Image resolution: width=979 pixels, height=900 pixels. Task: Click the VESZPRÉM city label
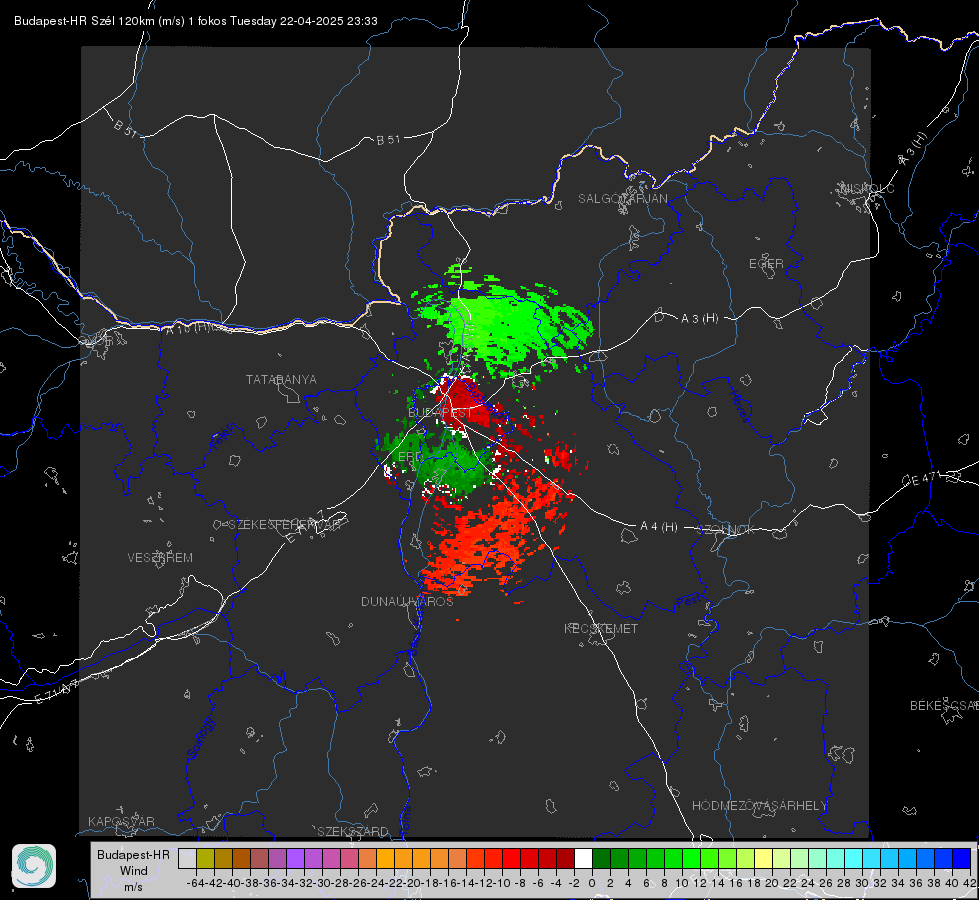(x=160, y=557)
